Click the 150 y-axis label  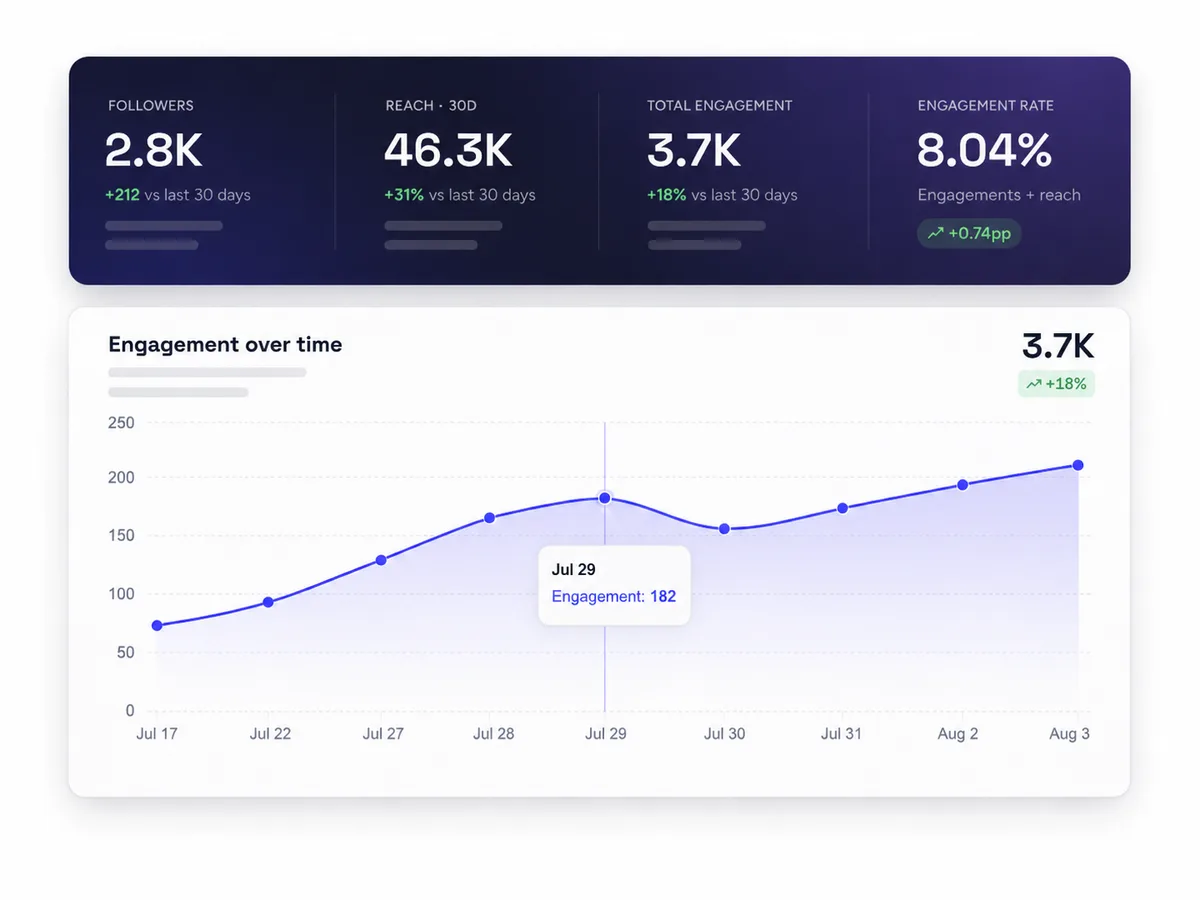coord(121,536)
